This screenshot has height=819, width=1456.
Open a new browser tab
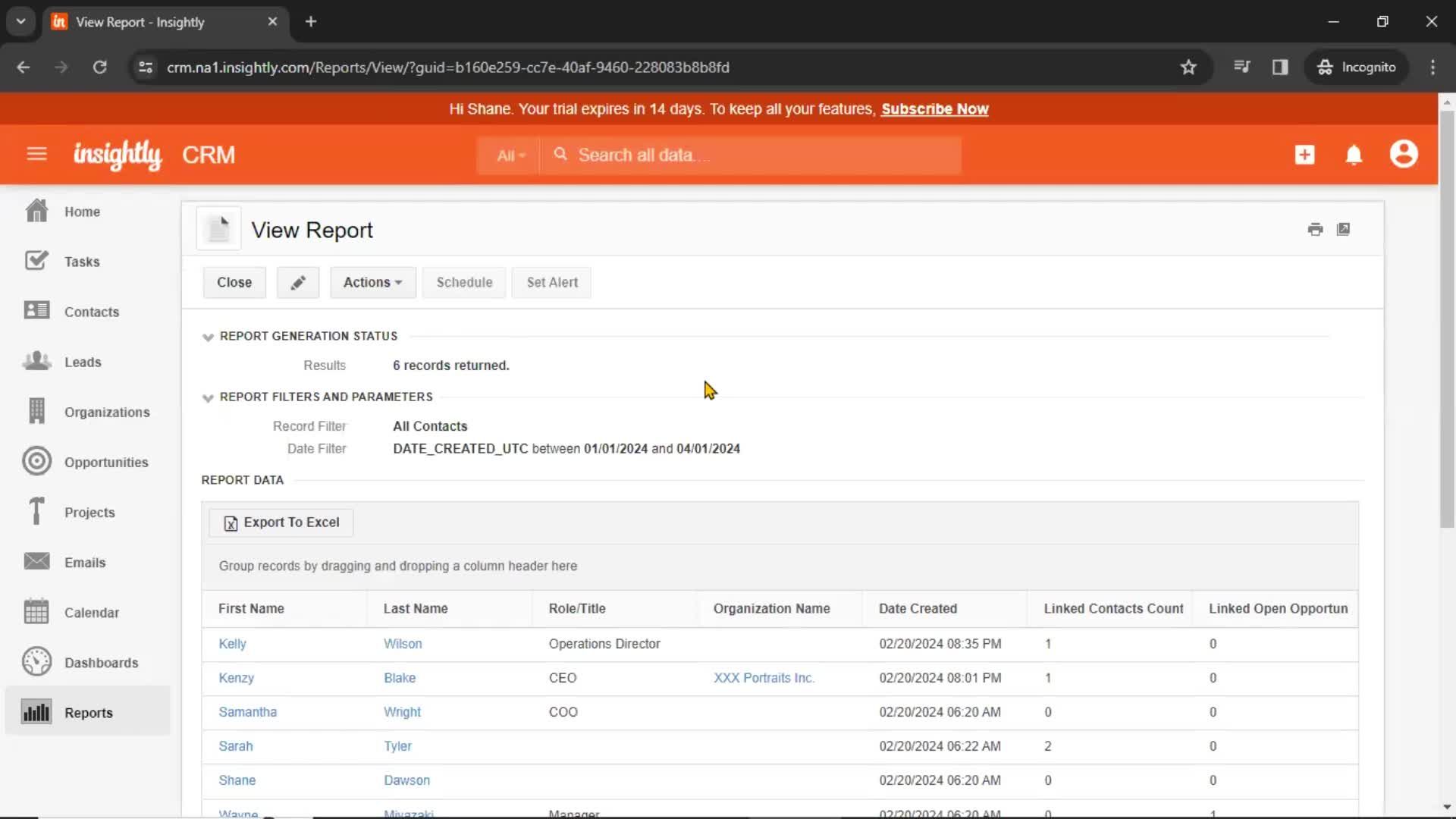[x=311, y=21]
